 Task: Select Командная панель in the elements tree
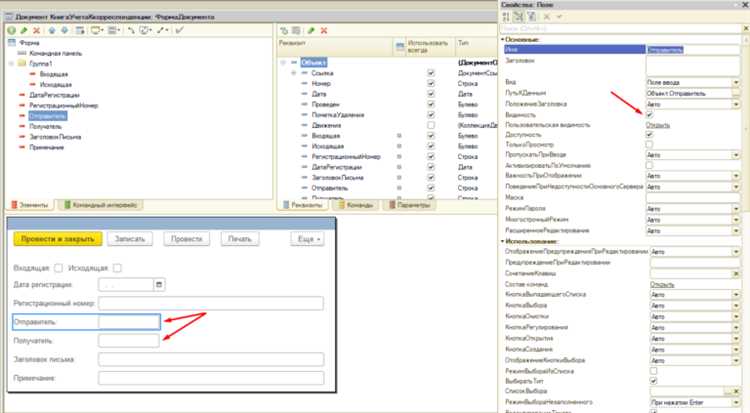[55, 53]
